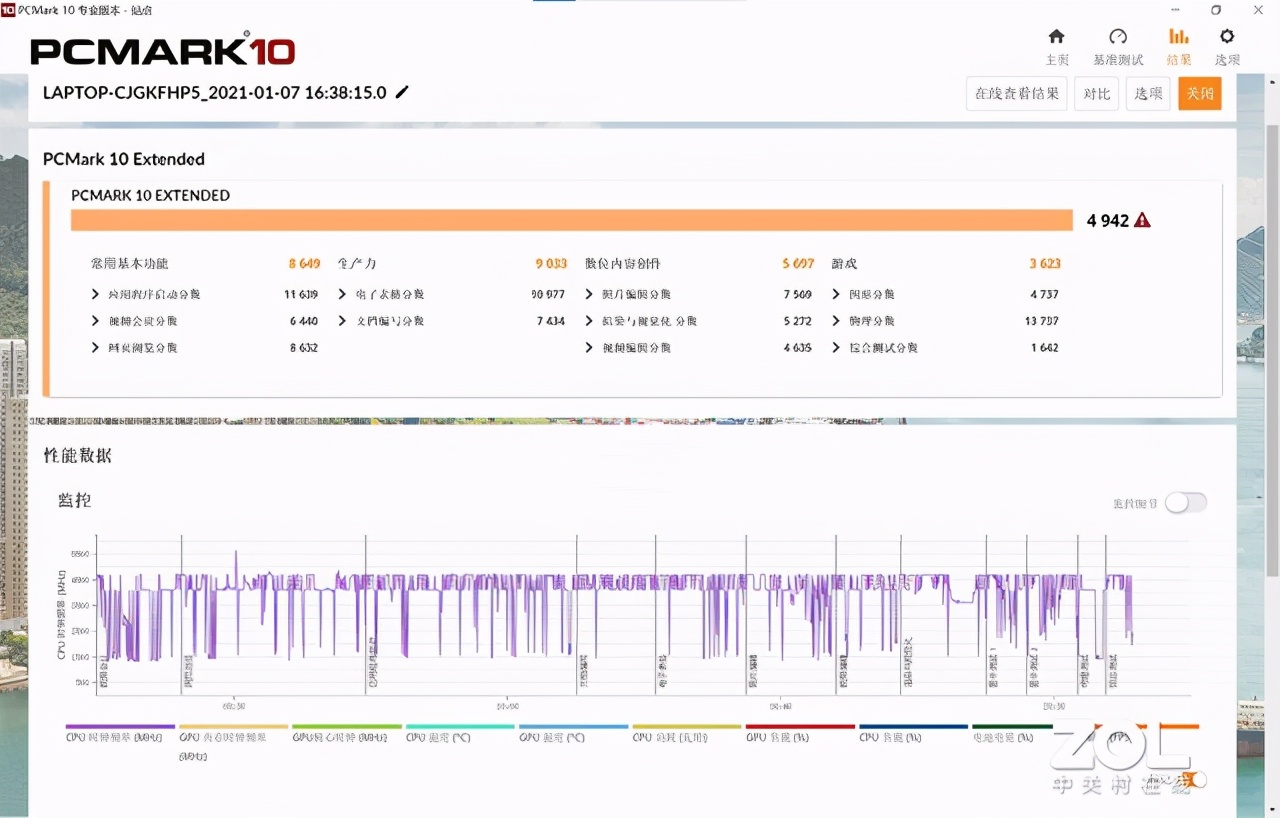Click the overall score 4 942
This screenshot has width=1280, height=818.
pyautogui.click(x=1108, y=220)
